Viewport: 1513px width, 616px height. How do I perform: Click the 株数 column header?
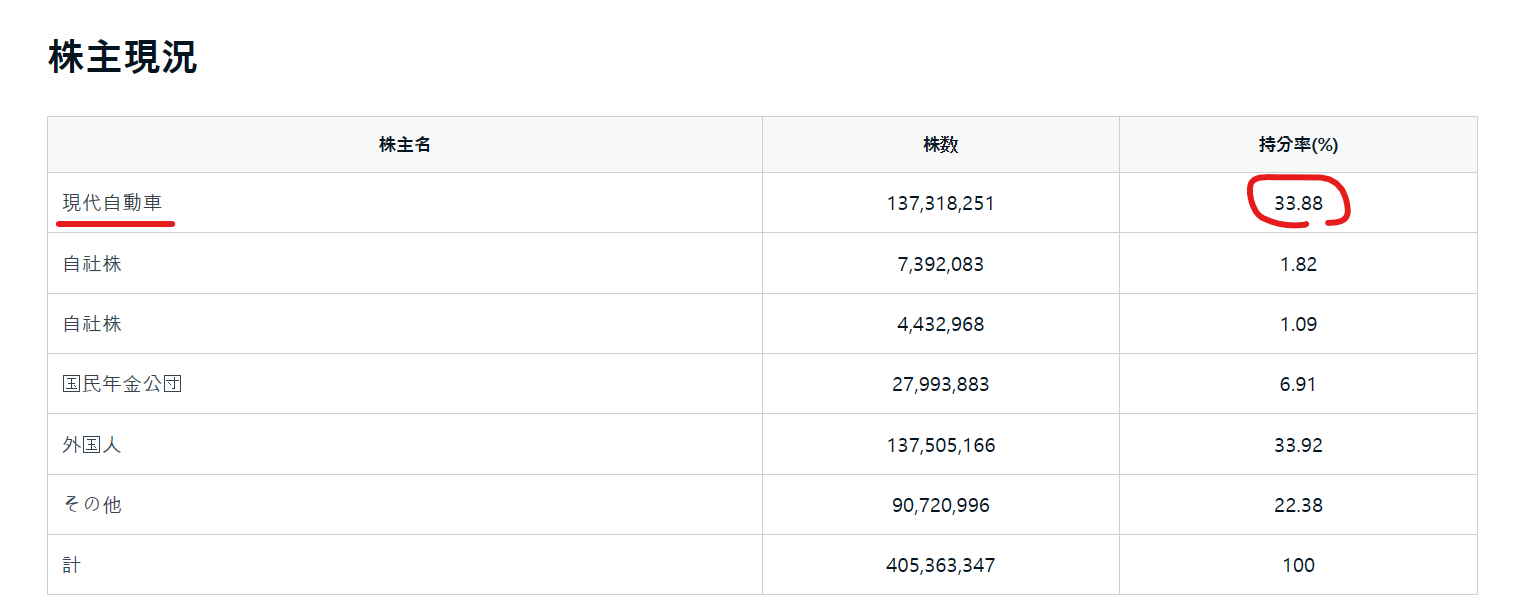tap(940, 145)
